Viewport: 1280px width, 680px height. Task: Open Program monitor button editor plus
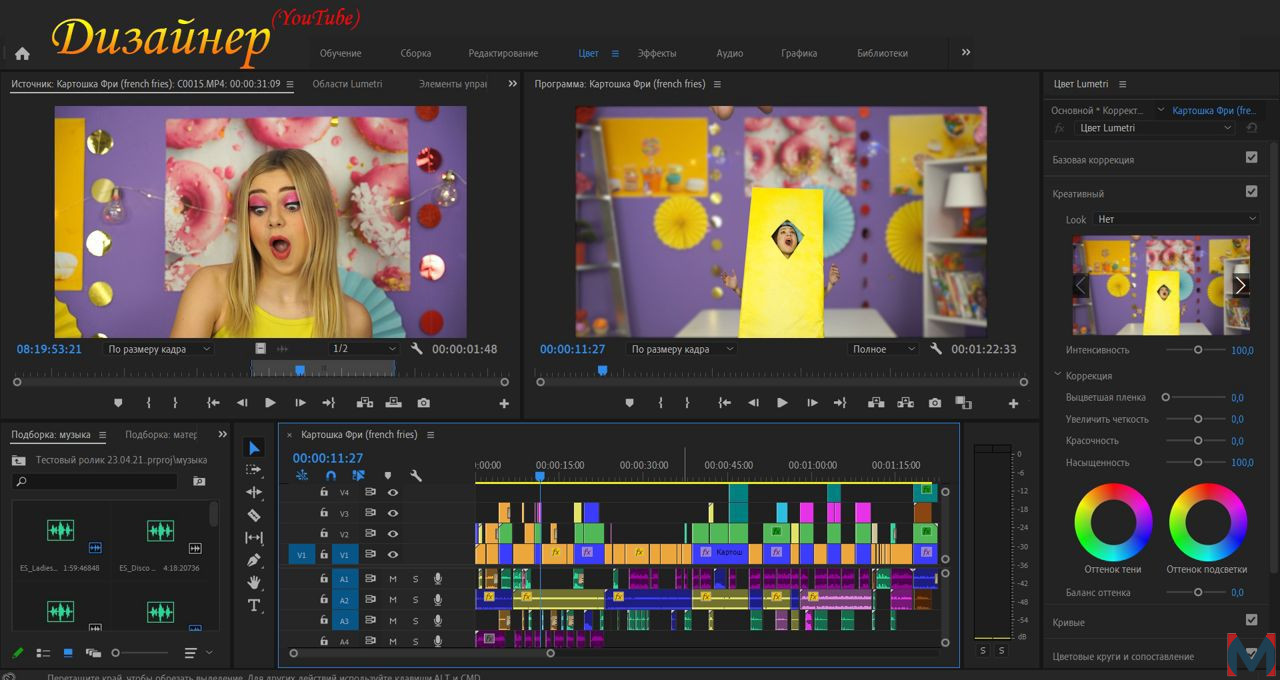point(1013,404)
